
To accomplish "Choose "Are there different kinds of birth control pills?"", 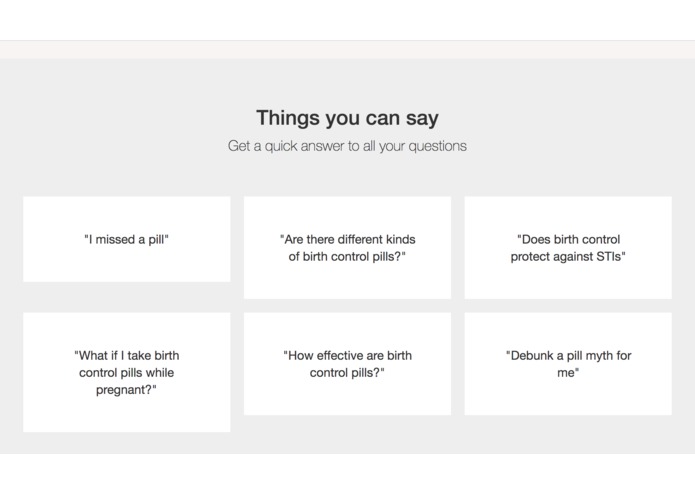I will click(347, 248).
